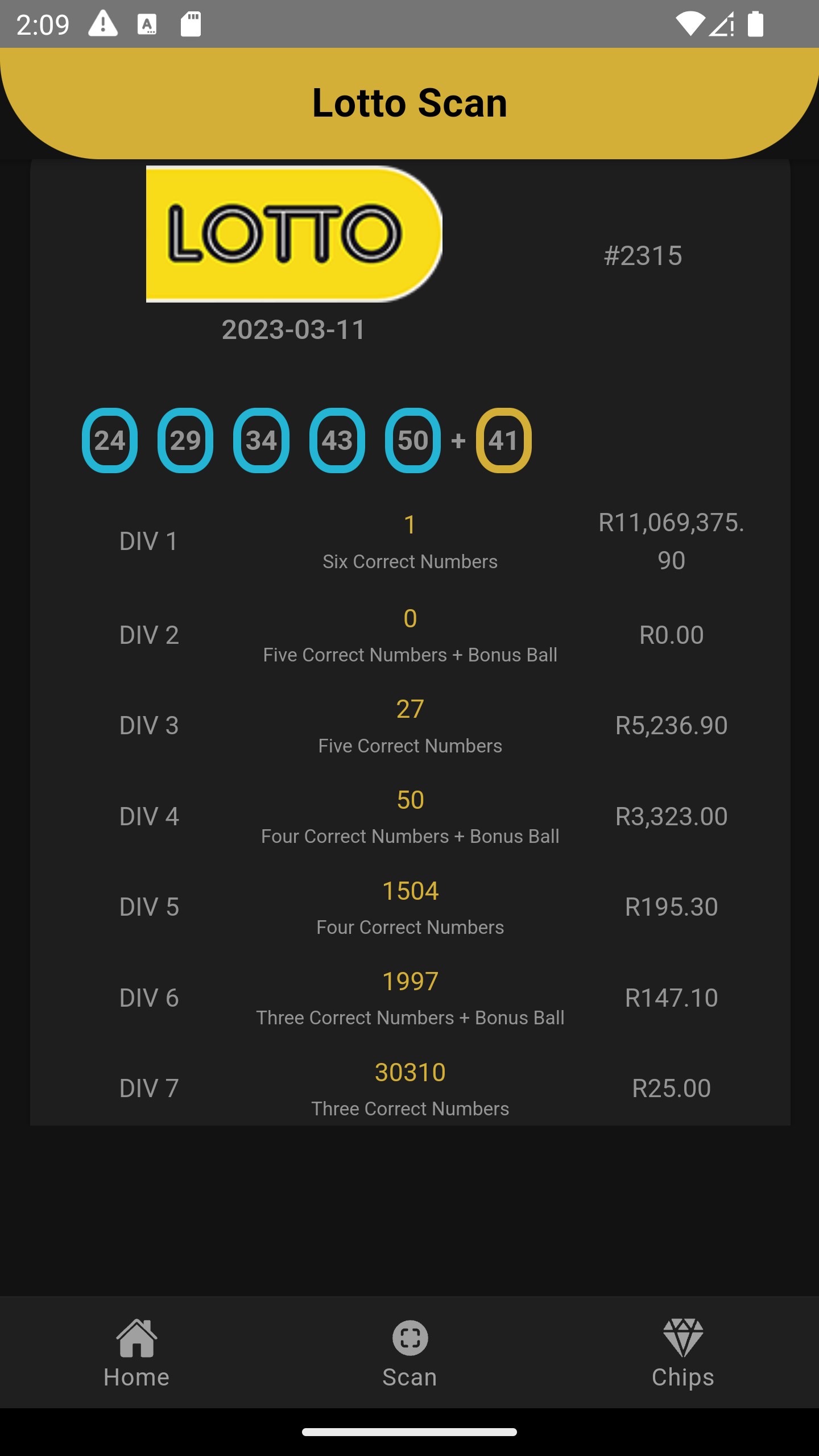Tap the Home icon in bottom navigation
819x1456 pixels.
tap(136, 1338)
